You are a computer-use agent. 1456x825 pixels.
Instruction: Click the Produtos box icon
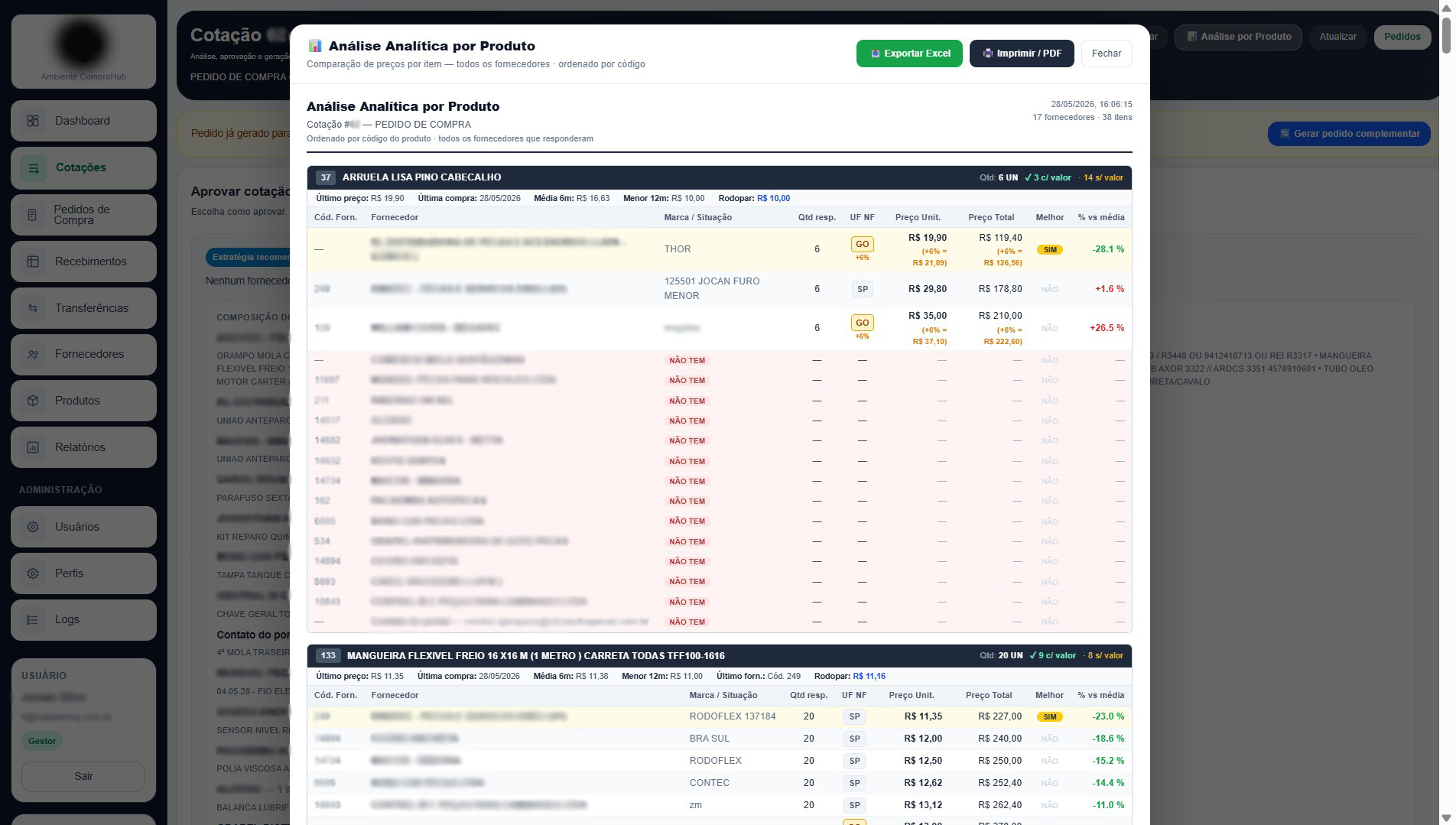tap(33, 401)
